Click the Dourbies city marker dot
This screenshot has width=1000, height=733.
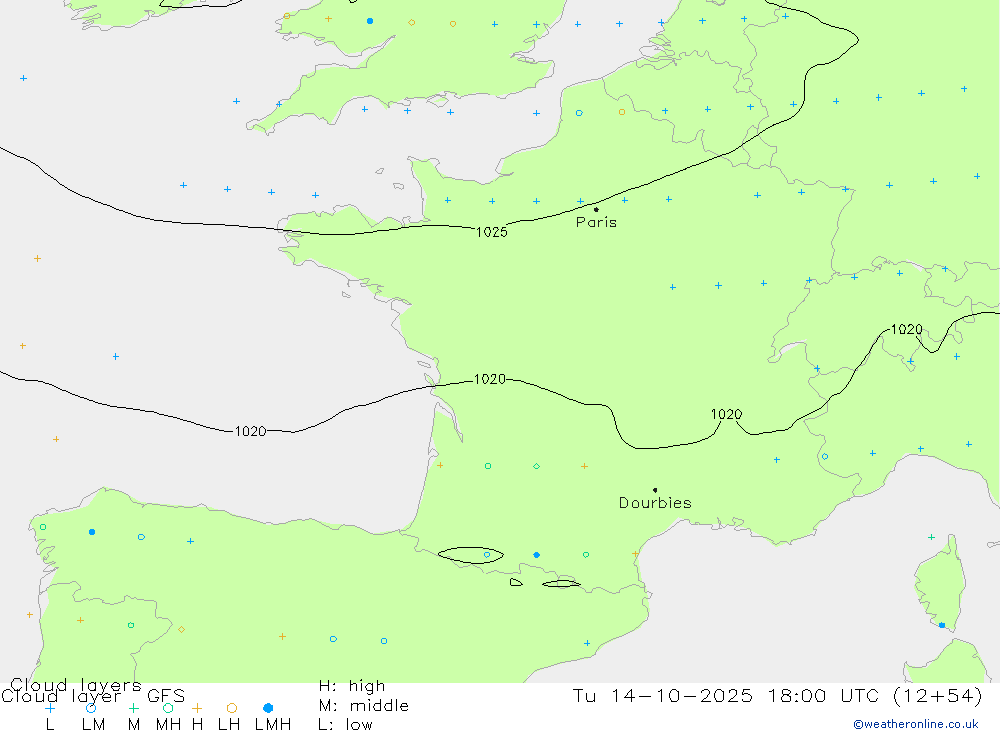[655, 490]
